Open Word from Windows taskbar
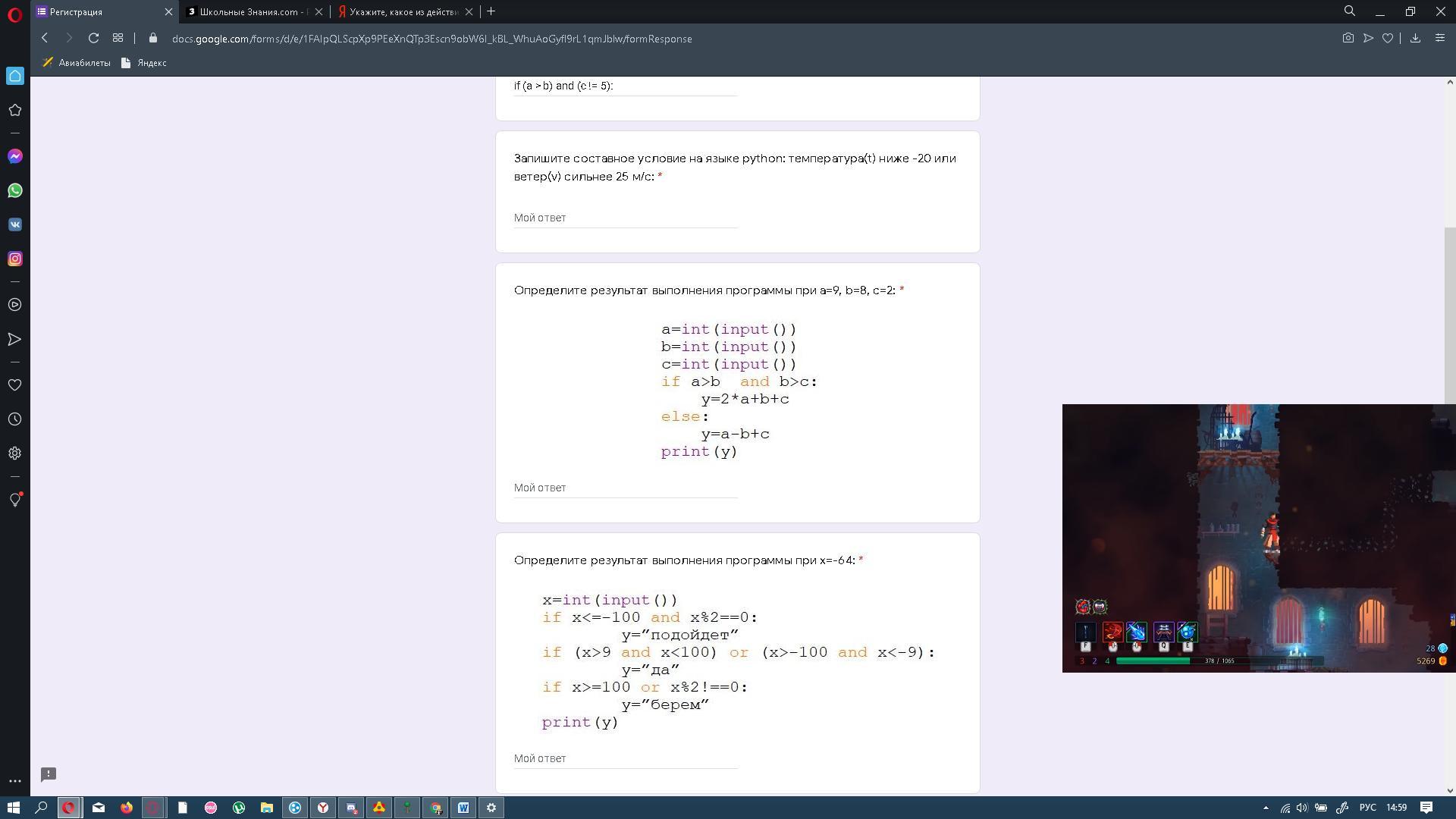This screenshot has height=819, width=1456. click(463, 808)
